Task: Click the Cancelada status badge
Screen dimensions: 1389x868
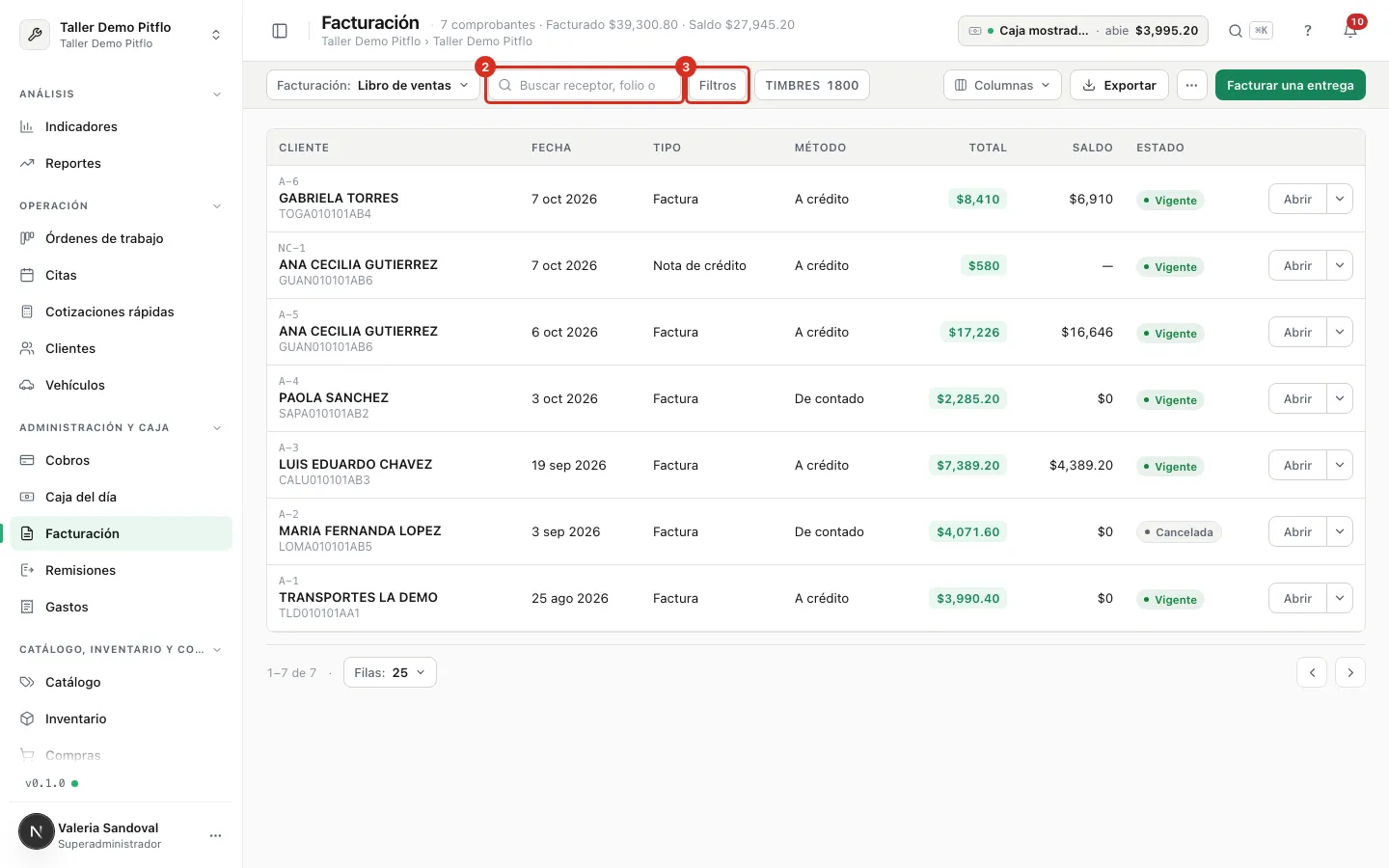Action: coord(1179,531)
